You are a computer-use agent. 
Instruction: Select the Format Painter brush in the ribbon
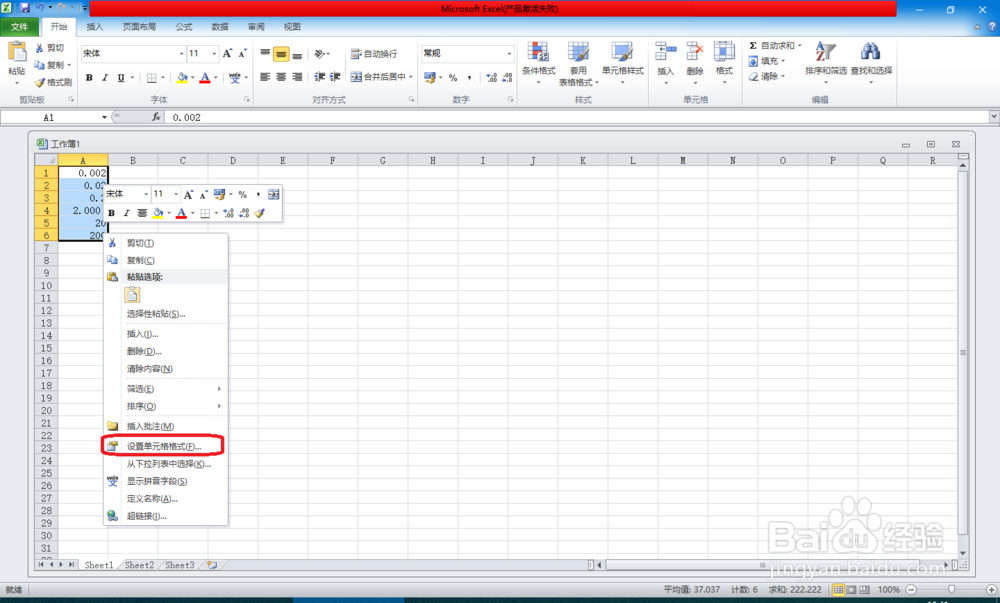(x=40, y=82)
